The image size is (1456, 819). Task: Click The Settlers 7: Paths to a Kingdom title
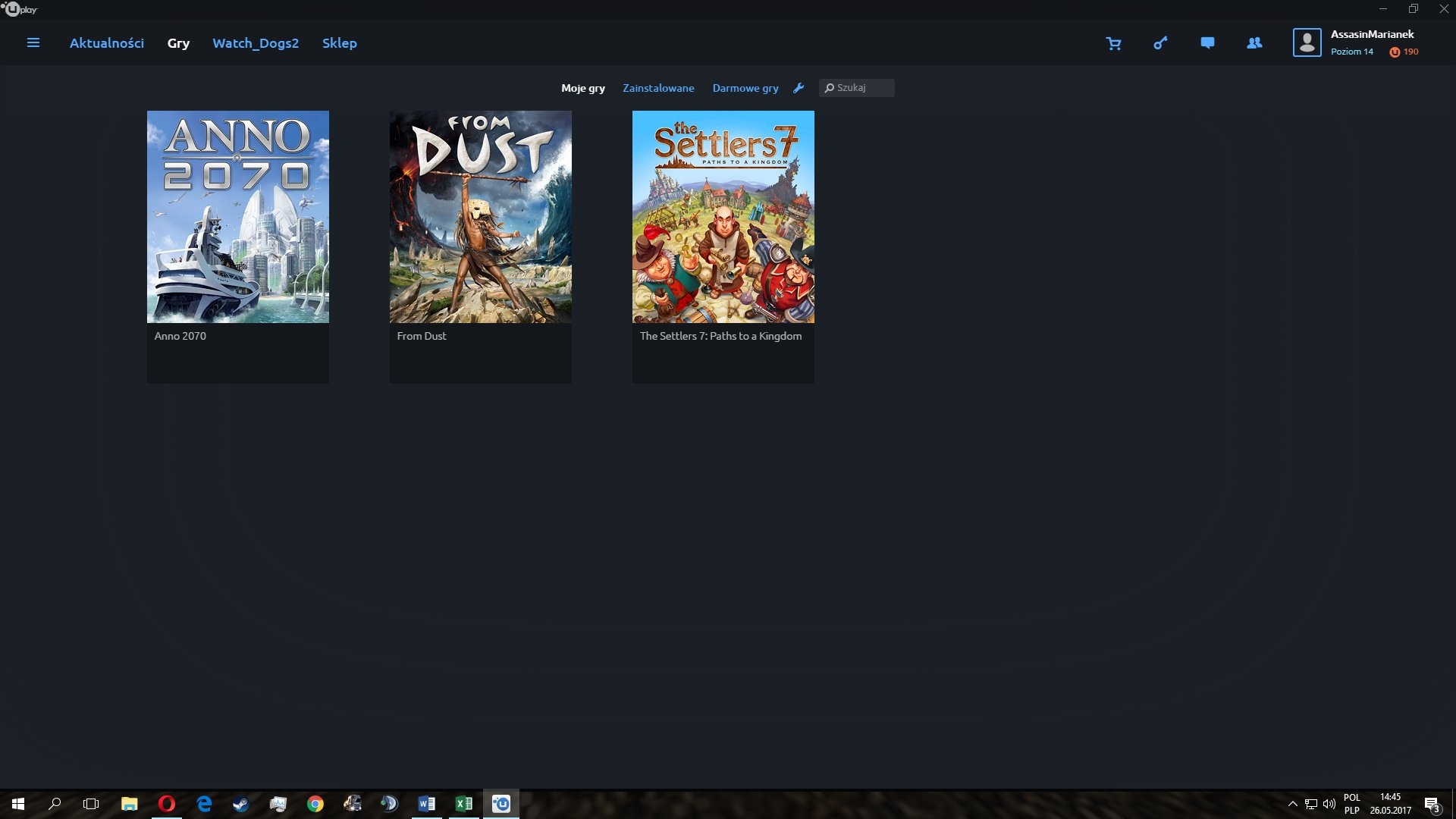[720, 336]
